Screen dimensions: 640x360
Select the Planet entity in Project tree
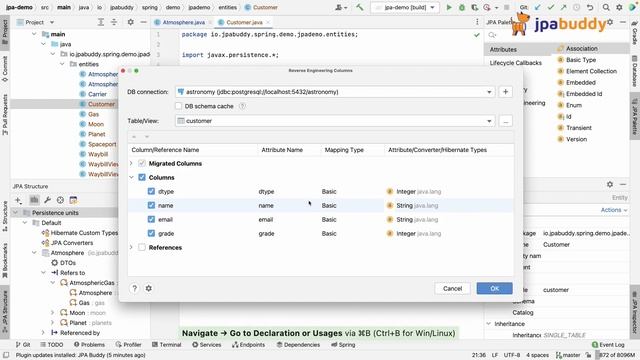(97, 134)
